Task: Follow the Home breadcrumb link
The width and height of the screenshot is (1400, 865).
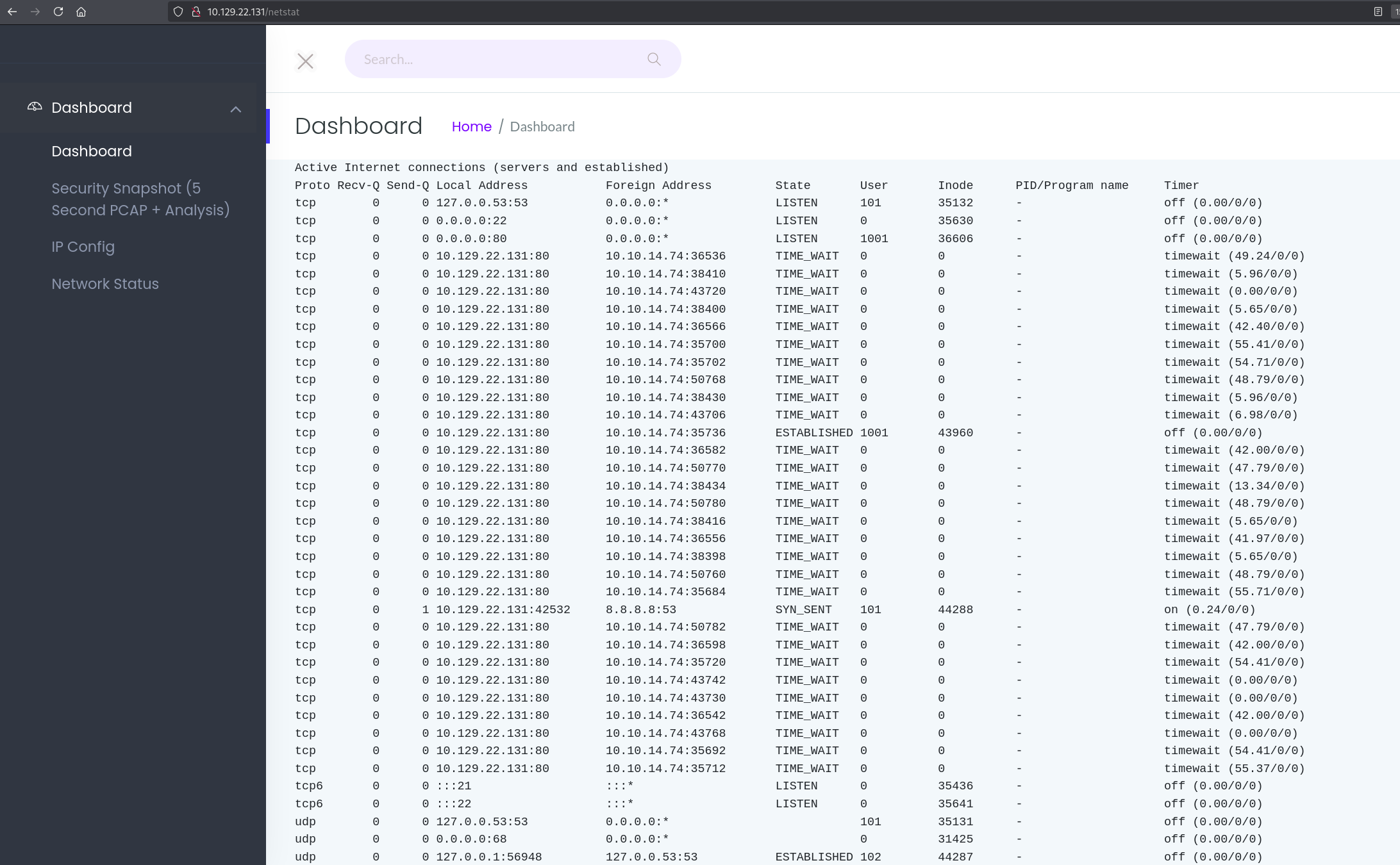Action: tap(471, 126)
